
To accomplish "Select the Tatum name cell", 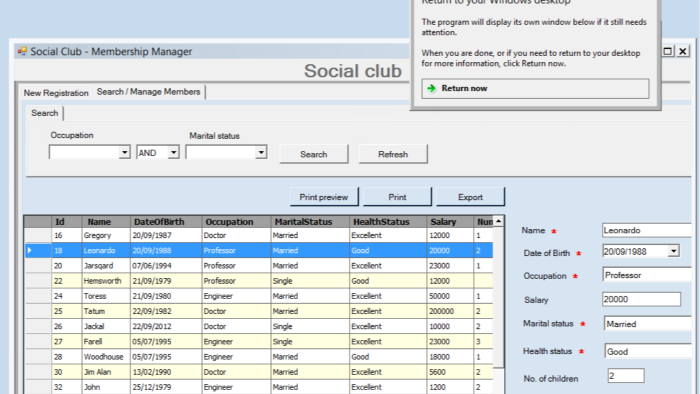I will click(106, 311).
